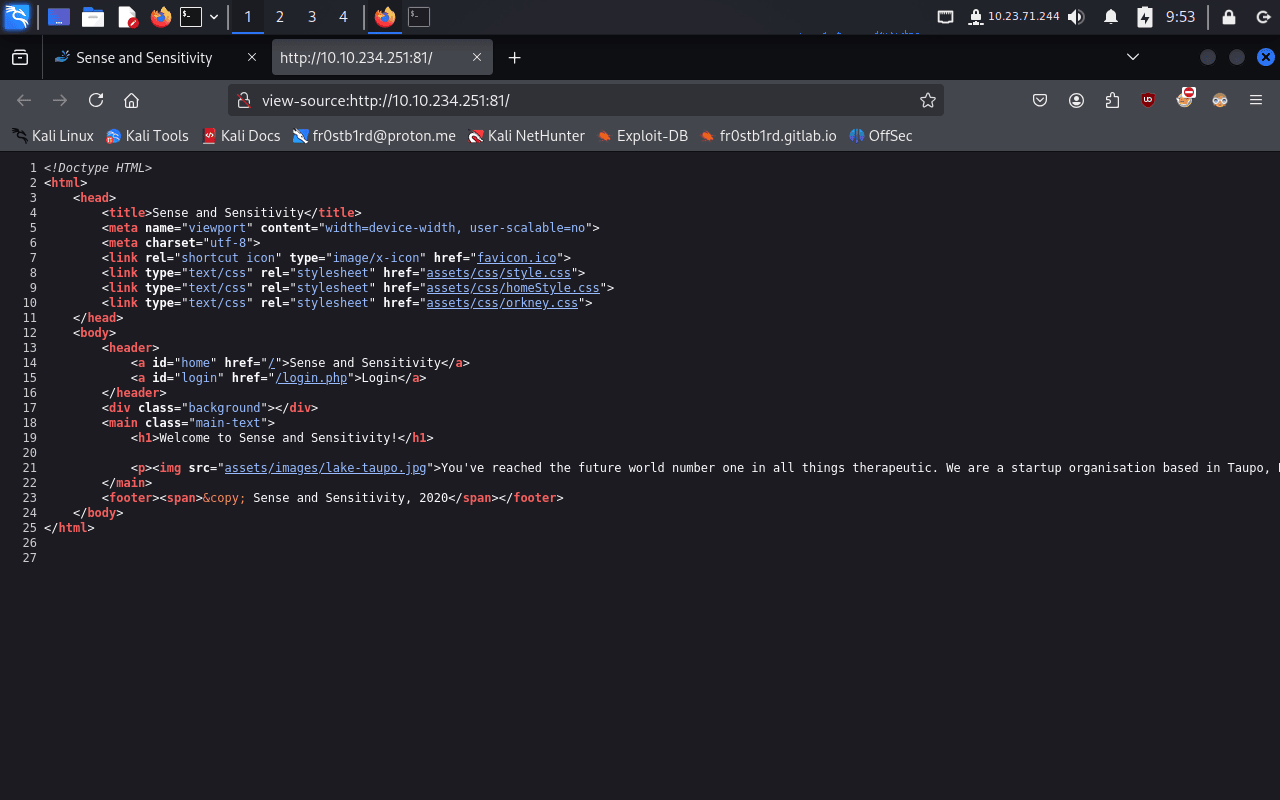Image resolution: width=1280 pixels, height=800 pixels.
Task: Open the OffSec bookmark
Action: click(x=881, y=136)
